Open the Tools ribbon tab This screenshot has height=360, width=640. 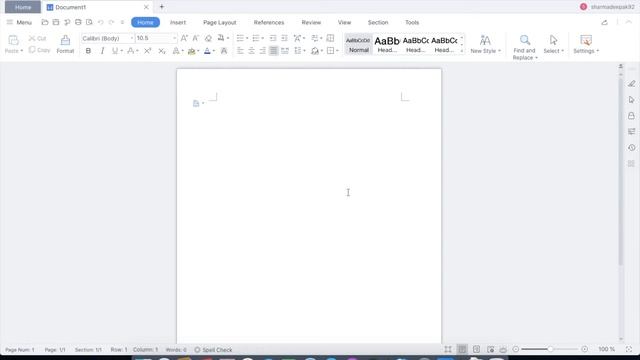click(x=412, y=22)
